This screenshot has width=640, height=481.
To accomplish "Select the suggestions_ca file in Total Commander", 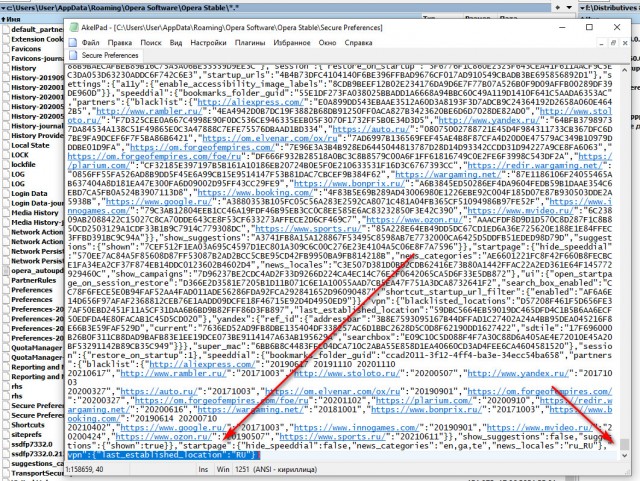I will (x=37, y=463).
